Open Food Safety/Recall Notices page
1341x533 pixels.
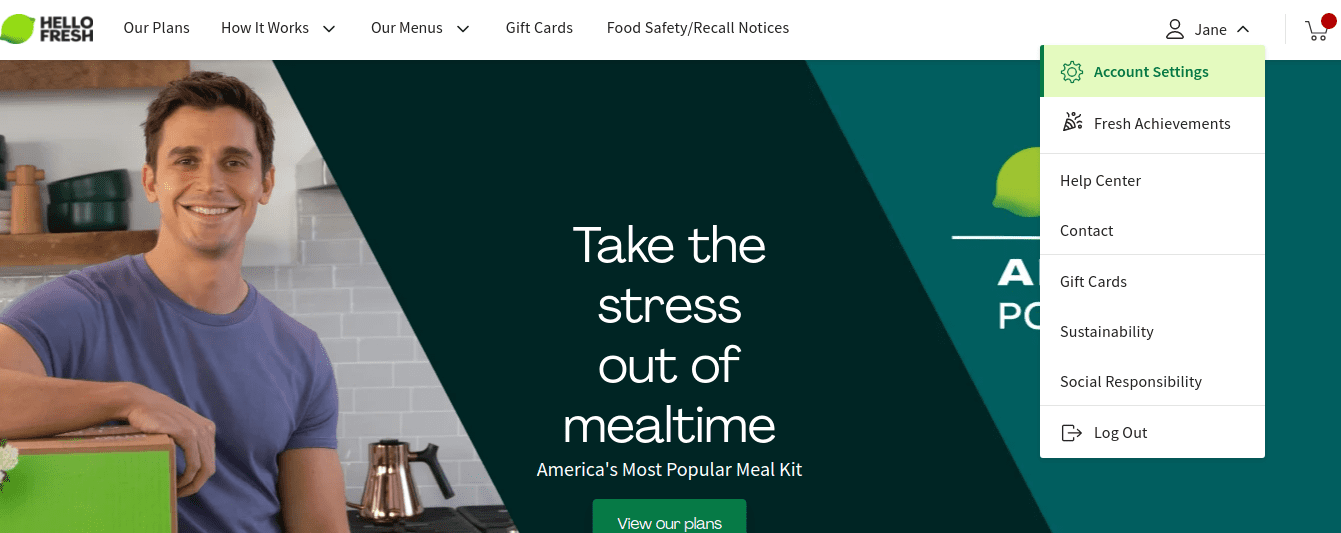coord(698,28)
